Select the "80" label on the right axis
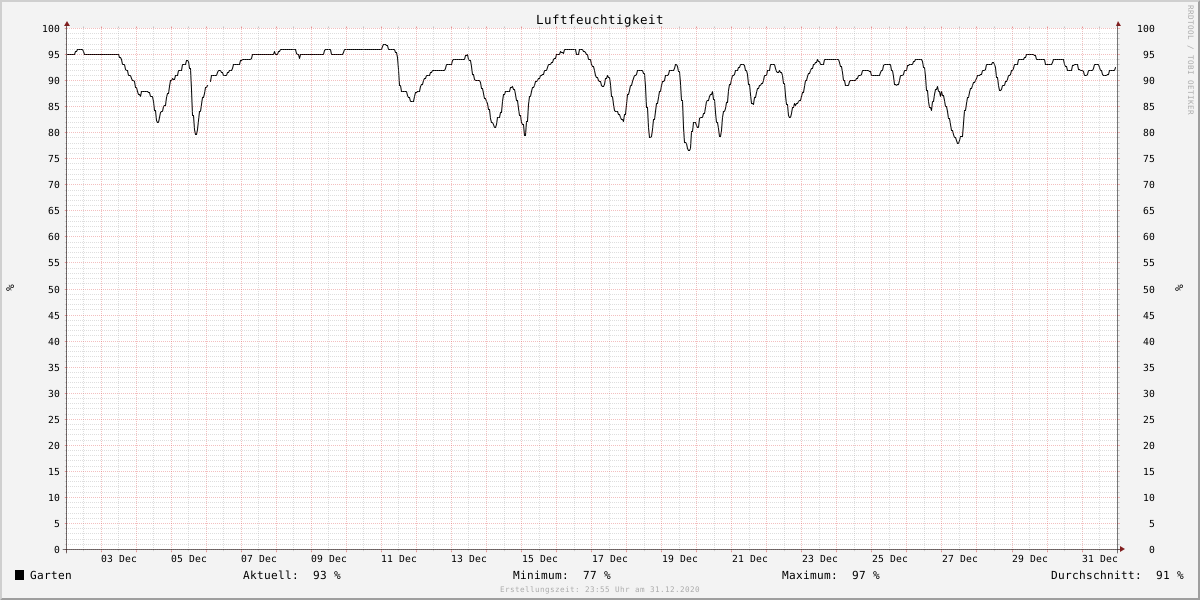This screenshot has width=1200, height=600. [1149, 133]
